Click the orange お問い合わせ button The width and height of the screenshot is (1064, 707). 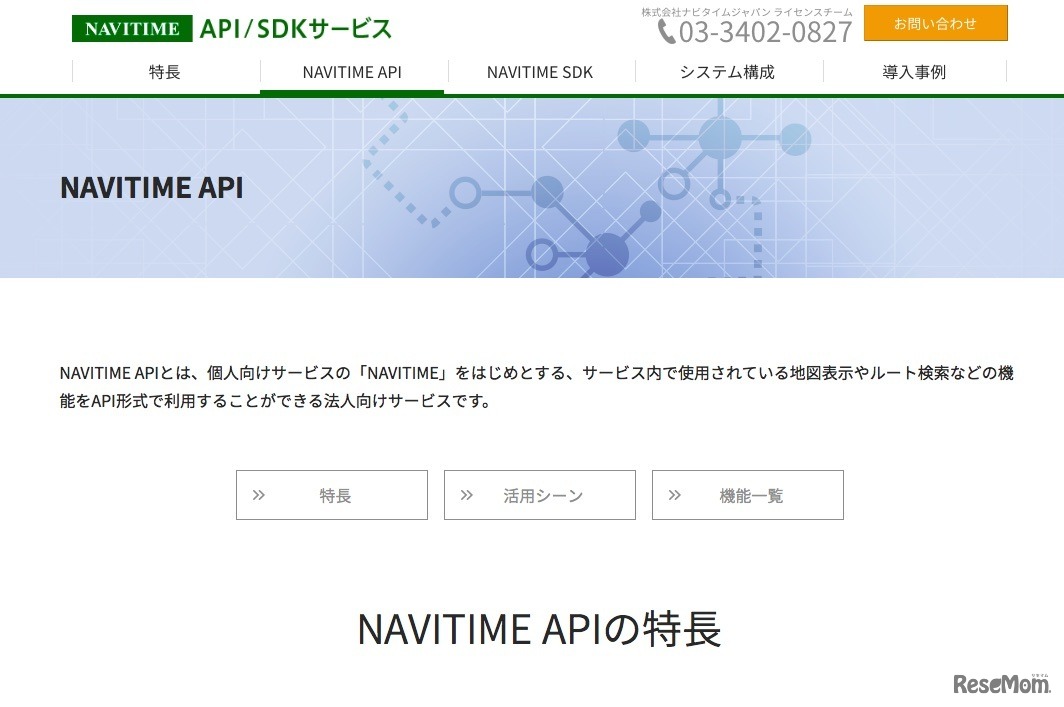935,23
